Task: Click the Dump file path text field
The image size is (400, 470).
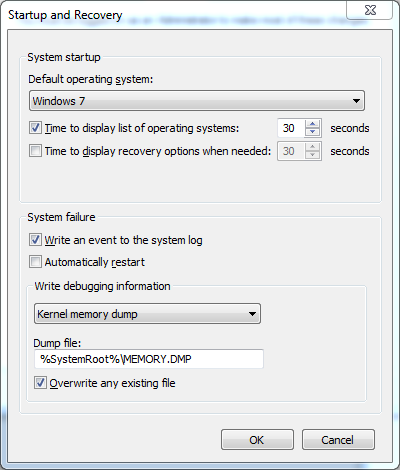Action: pyautogui.click(x=149, y=359)
